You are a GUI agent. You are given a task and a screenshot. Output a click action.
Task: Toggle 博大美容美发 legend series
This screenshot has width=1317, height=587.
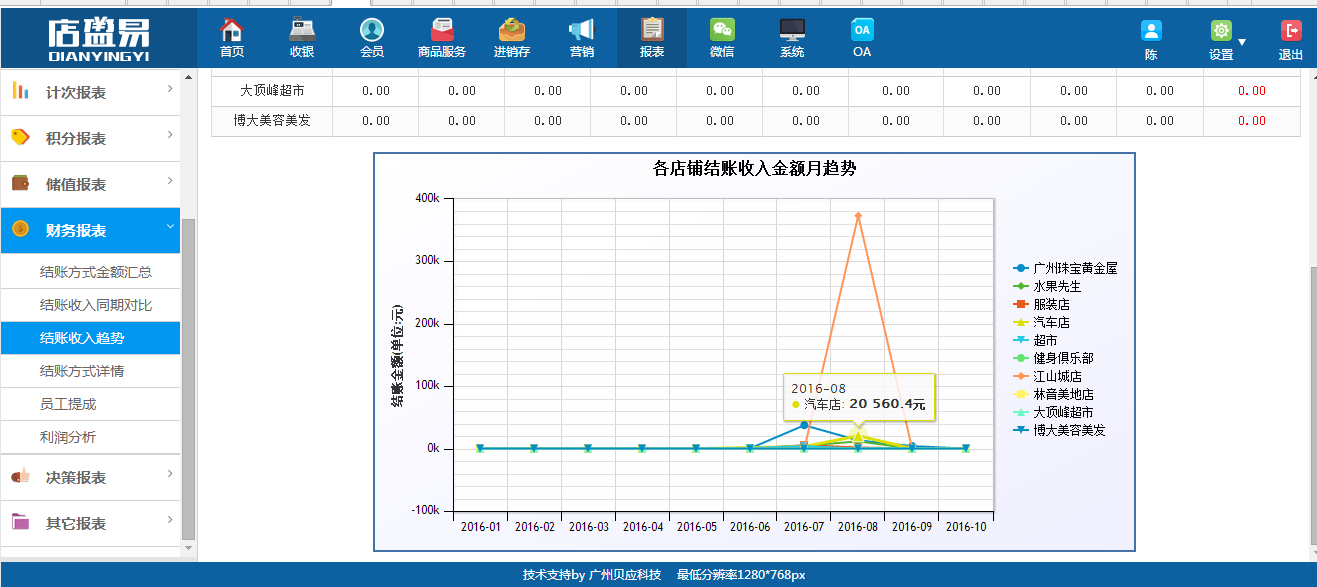click(1059, 430)
